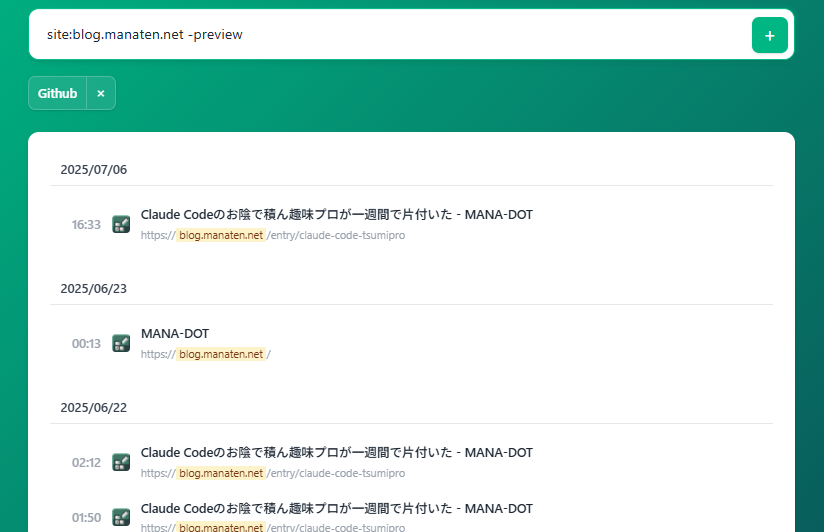Click the 01:50 timestamp

coord(86,518)
